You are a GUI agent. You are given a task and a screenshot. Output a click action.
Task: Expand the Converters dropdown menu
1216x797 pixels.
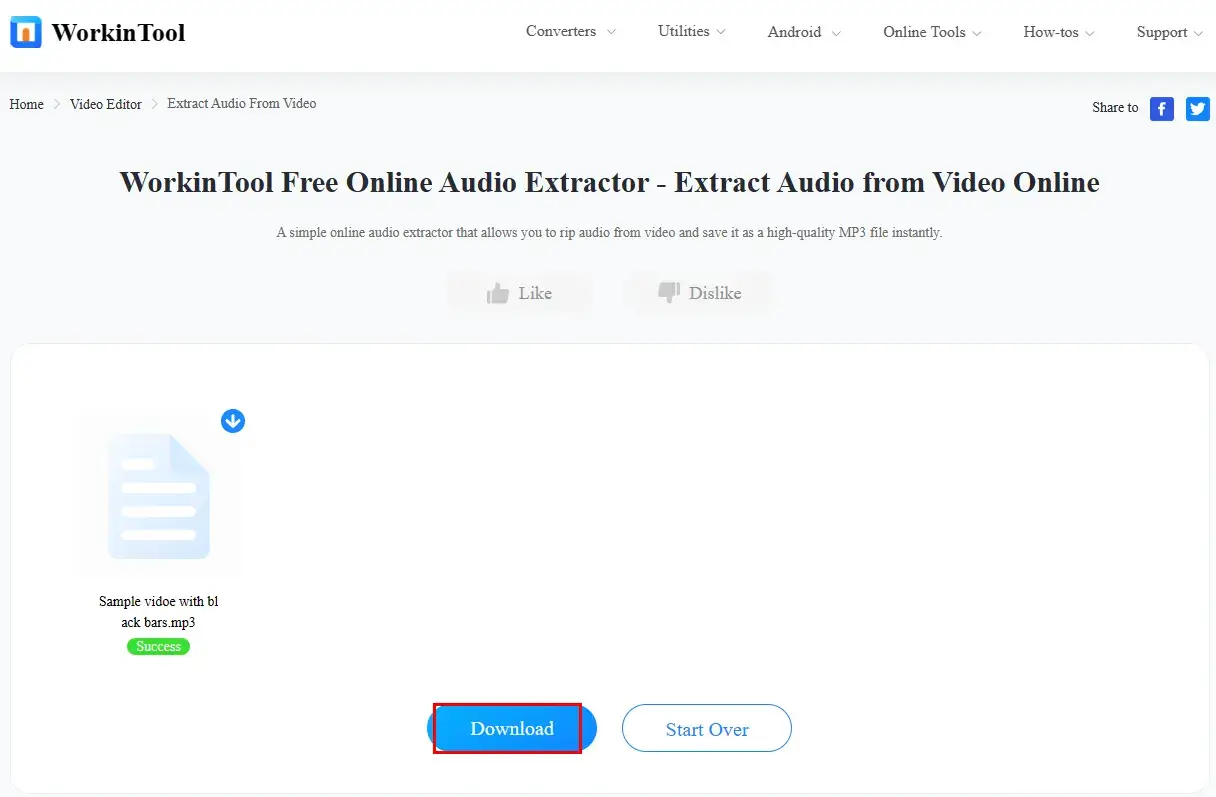click(x=570, y=32)
